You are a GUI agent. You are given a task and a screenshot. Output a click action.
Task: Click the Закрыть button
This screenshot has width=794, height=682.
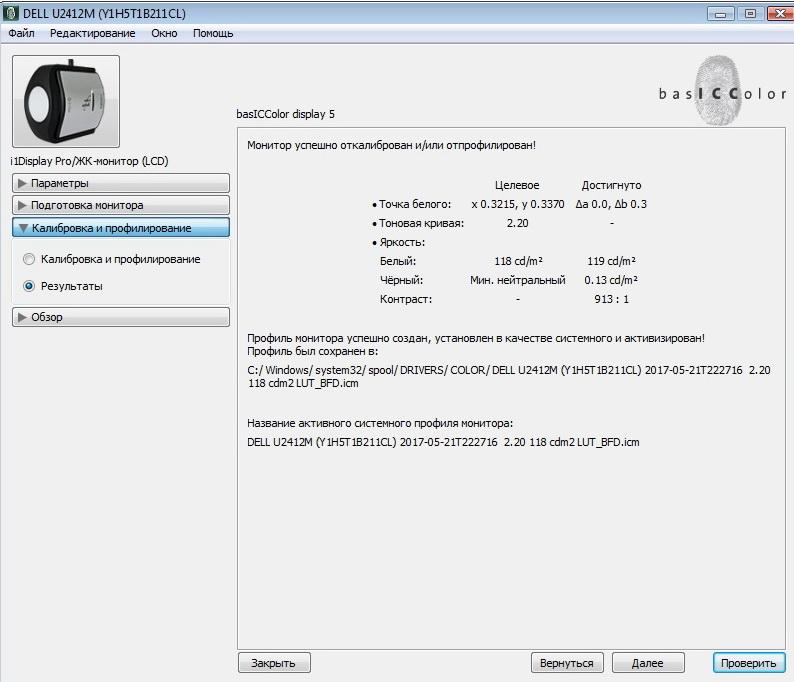(x=274, y=663)
